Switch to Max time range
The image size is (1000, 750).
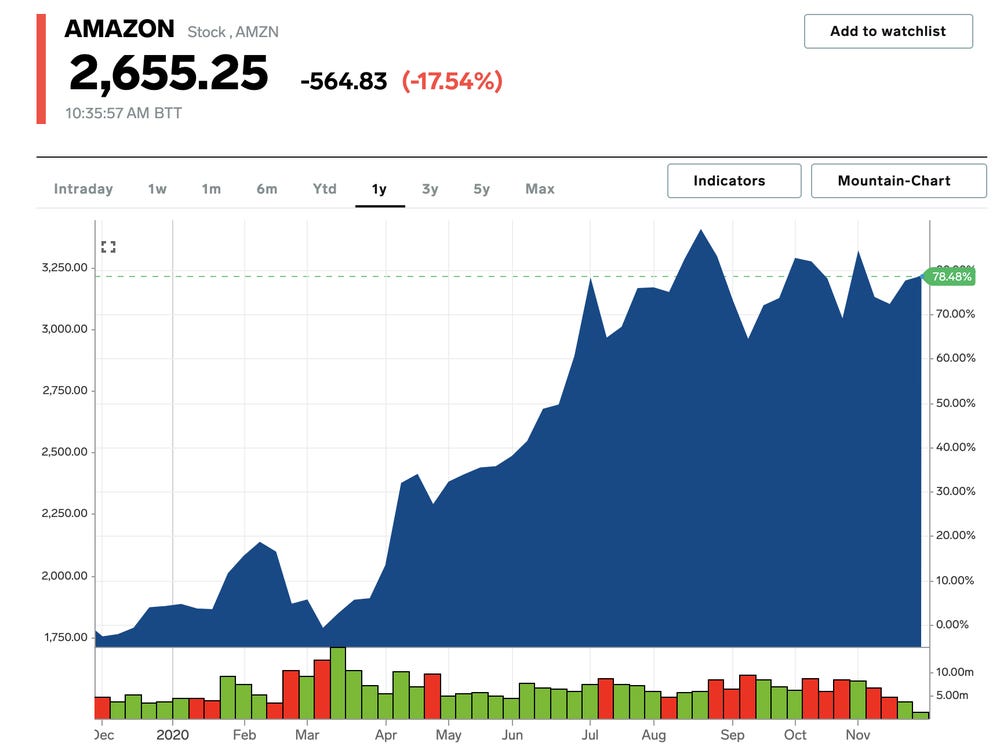coord(540,189)
